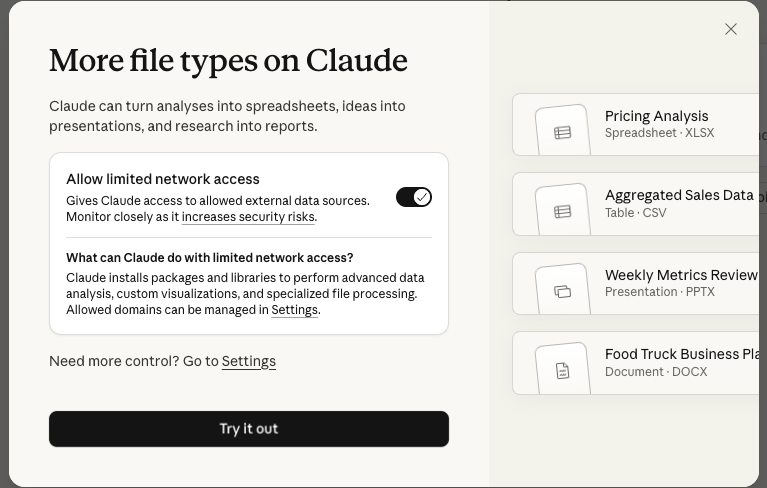Click the Food Truck Business Plan document icon

[563, 371]
